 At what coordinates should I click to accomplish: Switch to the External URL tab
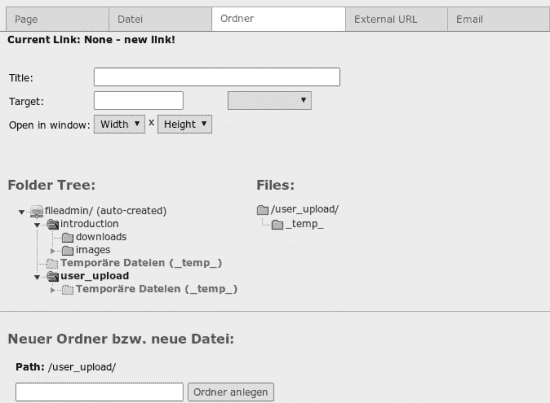point(396,19)
